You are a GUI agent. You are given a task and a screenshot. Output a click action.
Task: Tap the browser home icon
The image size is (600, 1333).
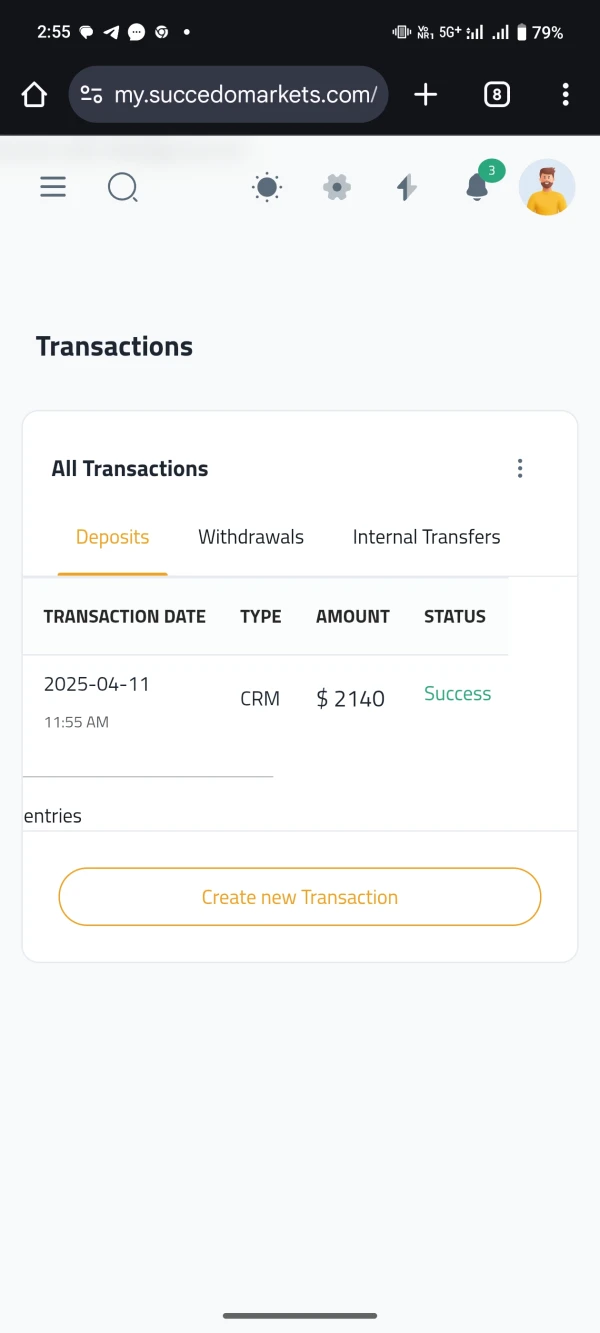coord(34,95)
